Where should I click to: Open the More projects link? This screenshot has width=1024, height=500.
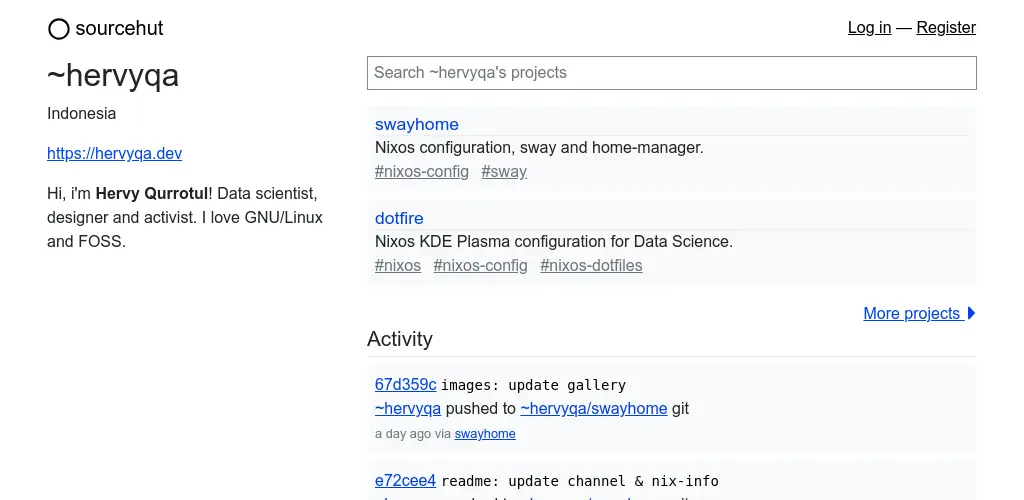coord(920,313)
